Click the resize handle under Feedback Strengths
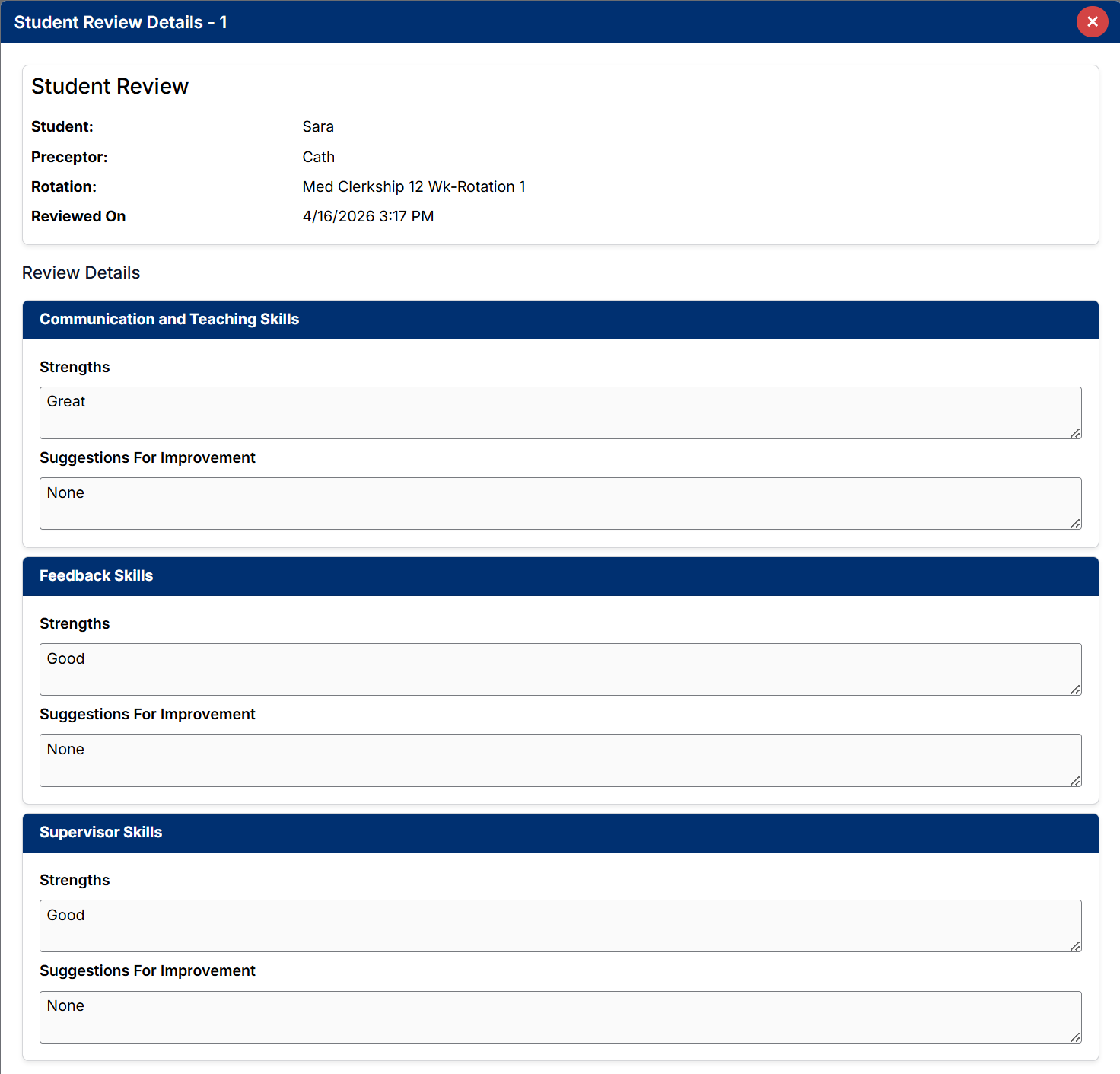The width and height of the screenshot is (1120, 1074). 1075,690
